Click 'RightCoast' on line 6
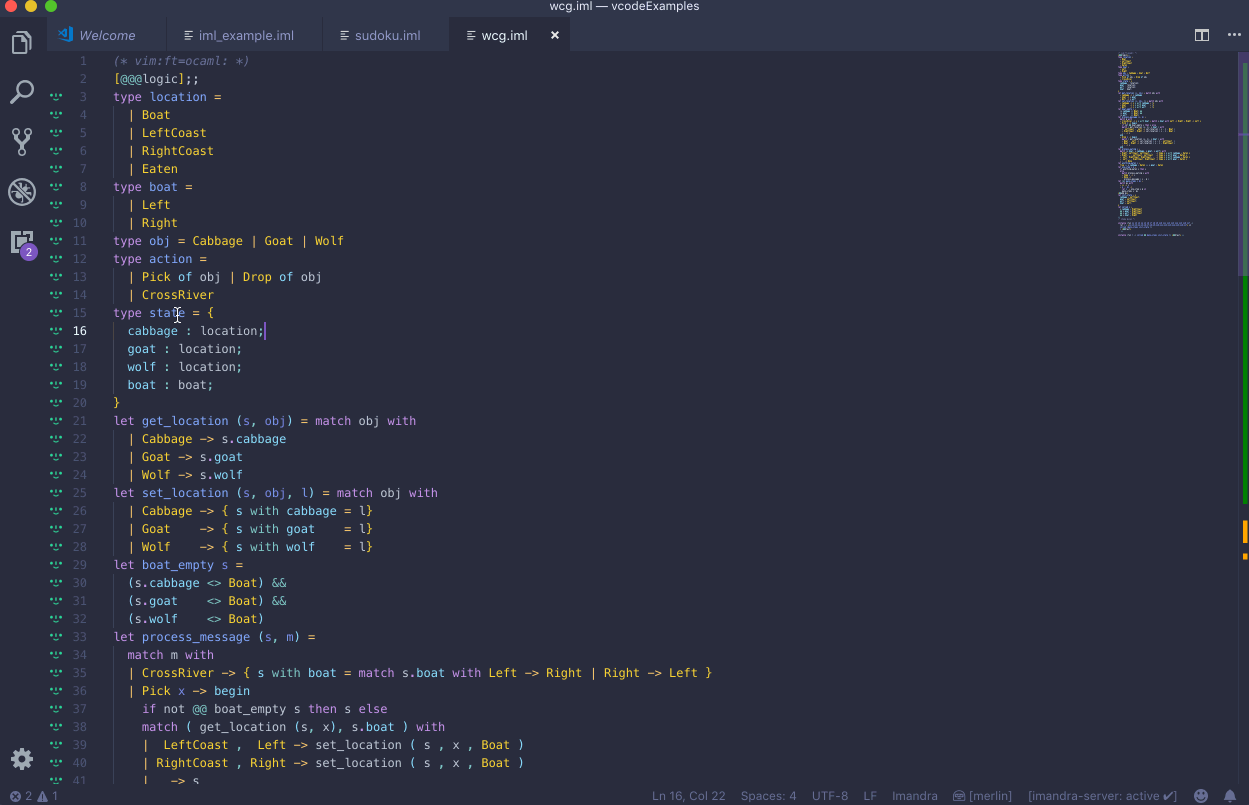Viewport: 1249px width, 805px height. (178, 151)
